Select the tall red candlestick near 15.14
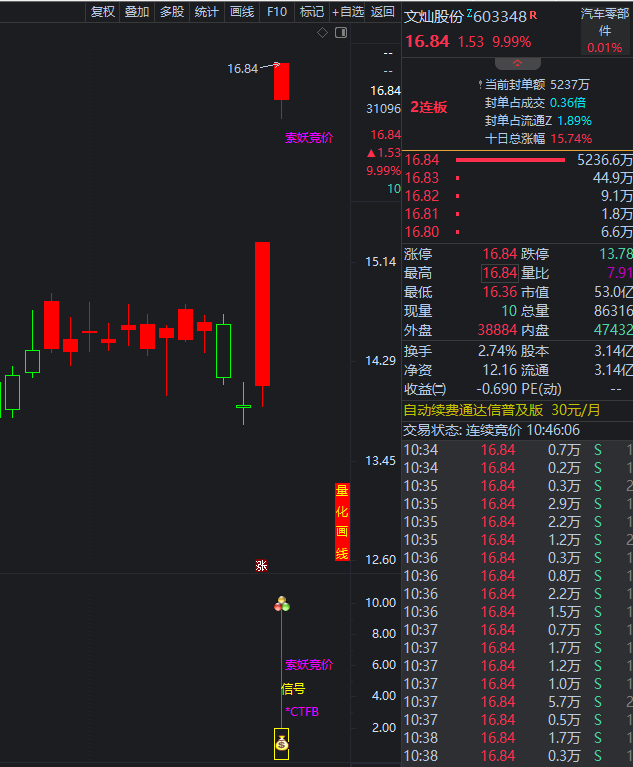The height and width of the screenshot is (767, 633). pyautogui.click(x=262, y=314)
